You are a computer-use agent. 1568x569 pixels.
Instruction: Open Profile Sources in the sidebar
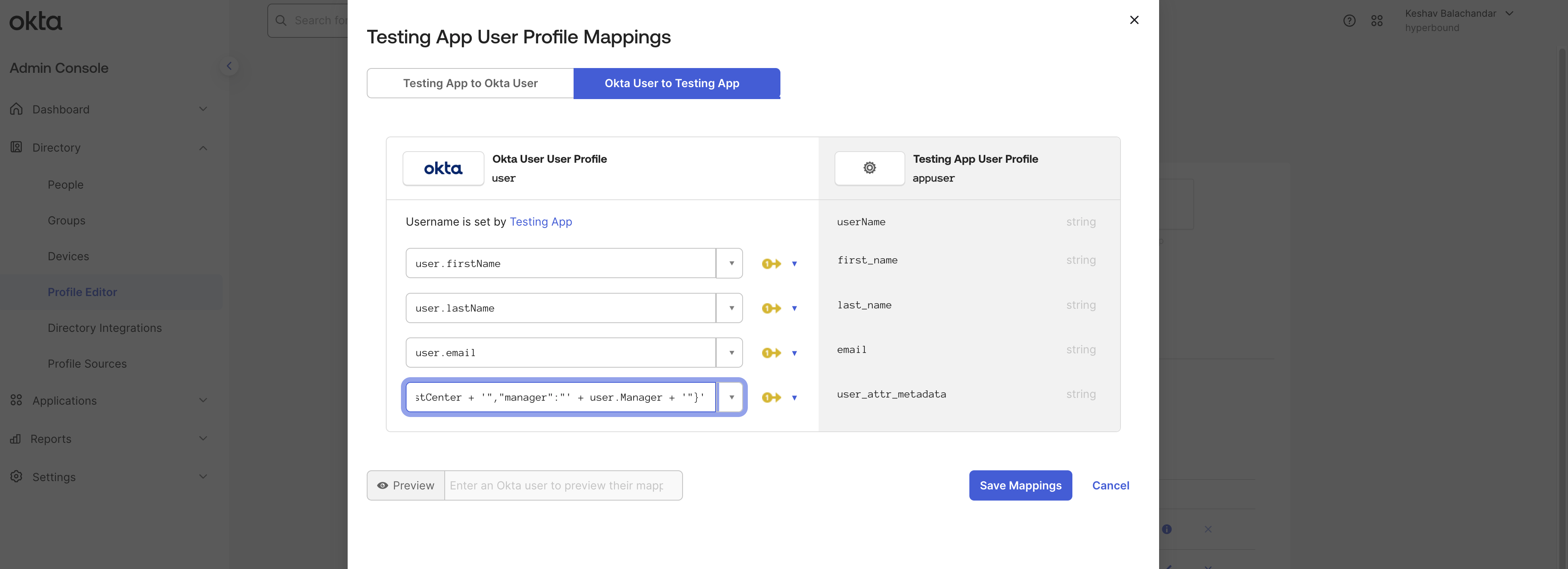(87, 364)
